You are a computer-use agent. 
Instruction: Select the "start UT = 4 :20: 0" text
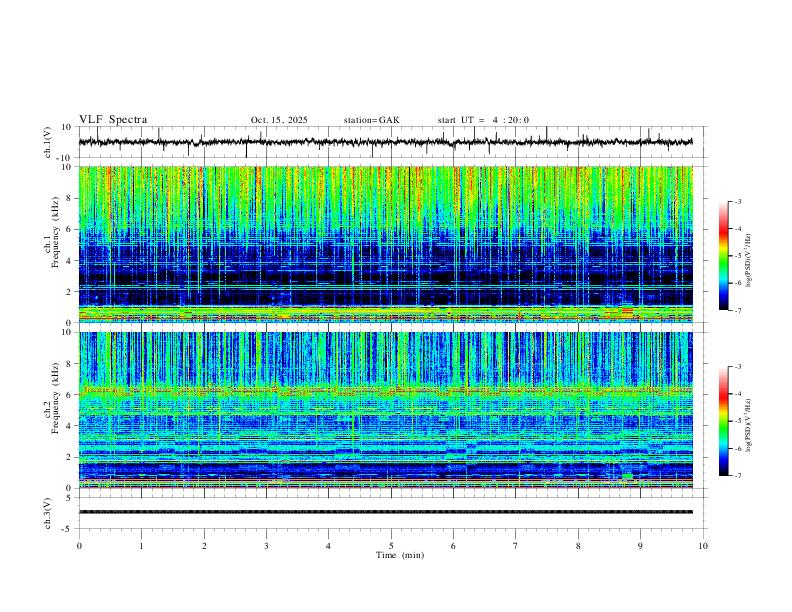[x=483, y=120]
